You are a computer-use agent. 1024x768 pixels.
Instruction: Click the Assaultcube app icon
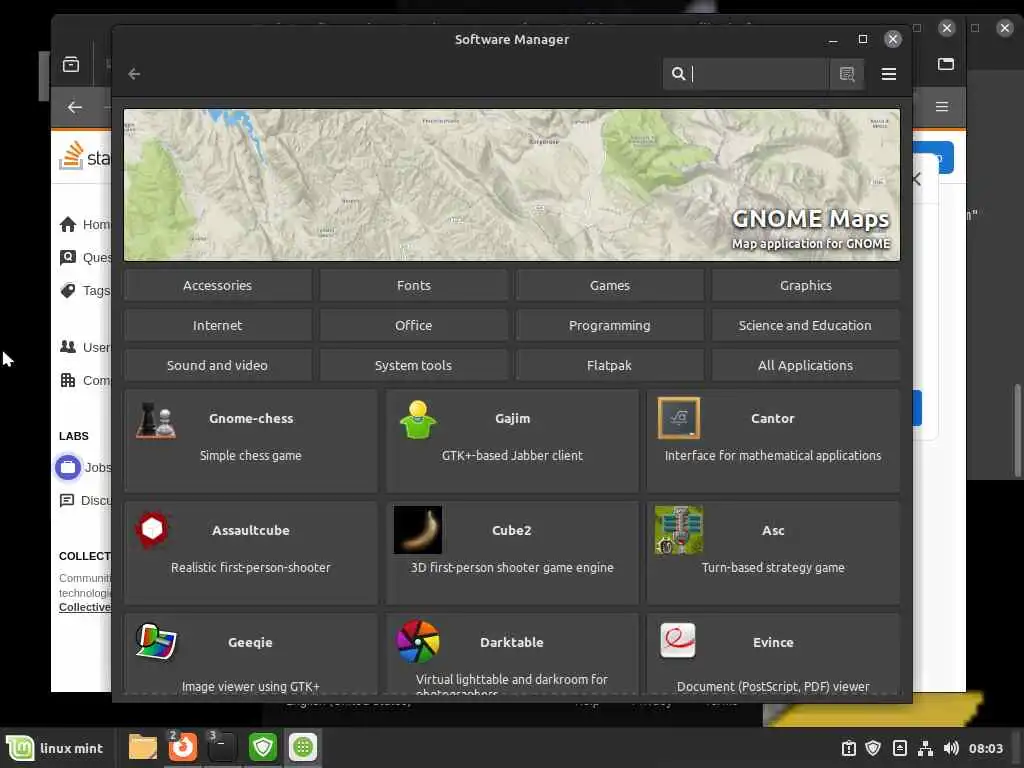(152, 529)
